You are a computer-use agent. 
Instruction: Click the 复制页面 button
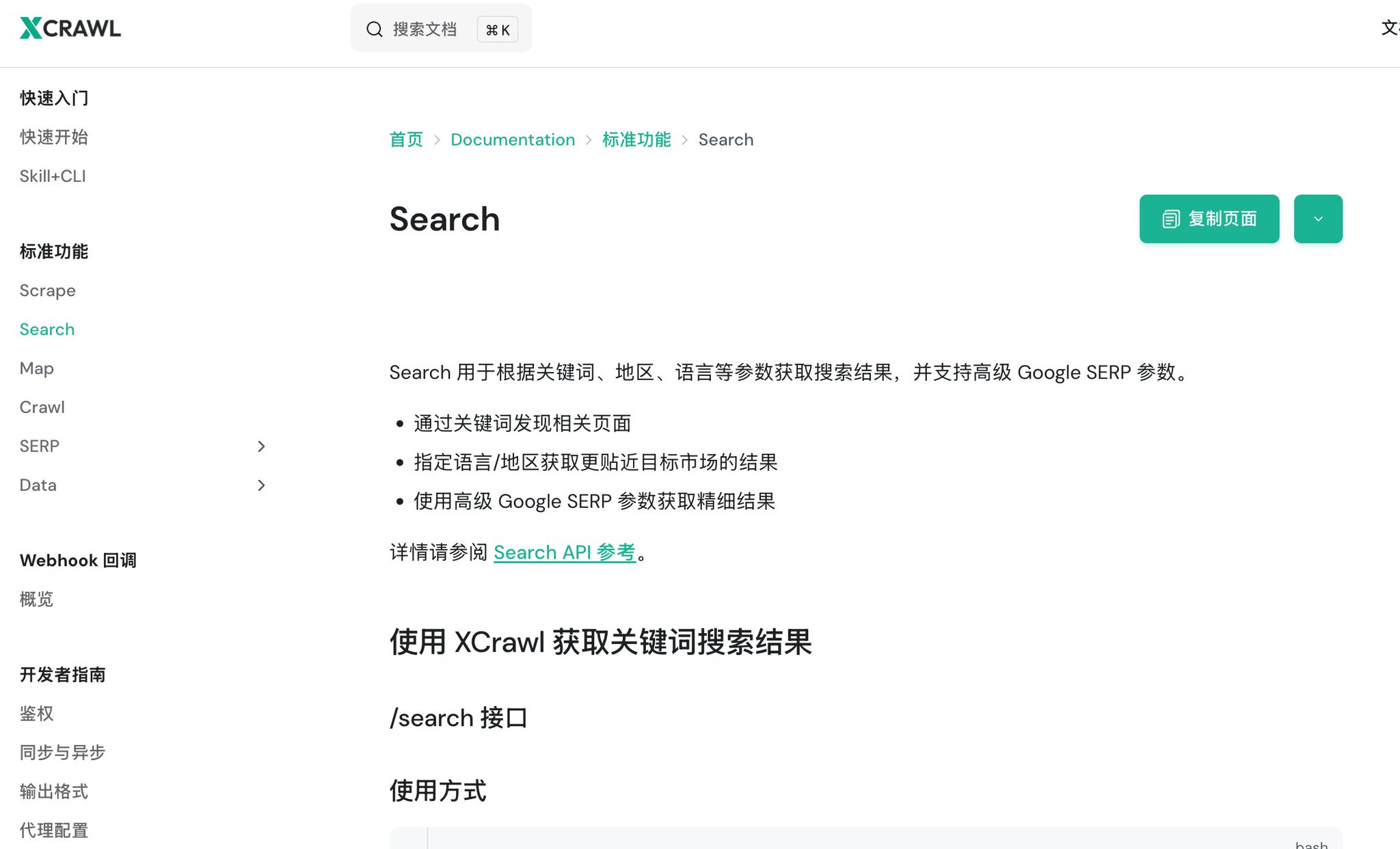click(1209, 219)
